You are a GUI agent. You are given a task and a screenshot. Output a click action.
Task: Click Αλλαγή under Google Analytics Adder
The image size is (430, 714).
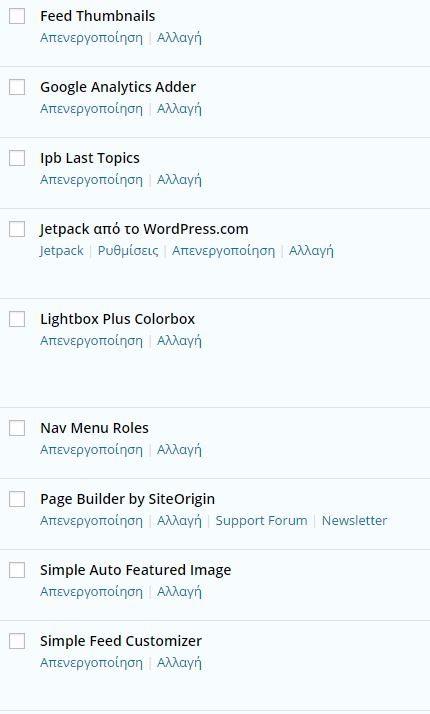[179, 109]
